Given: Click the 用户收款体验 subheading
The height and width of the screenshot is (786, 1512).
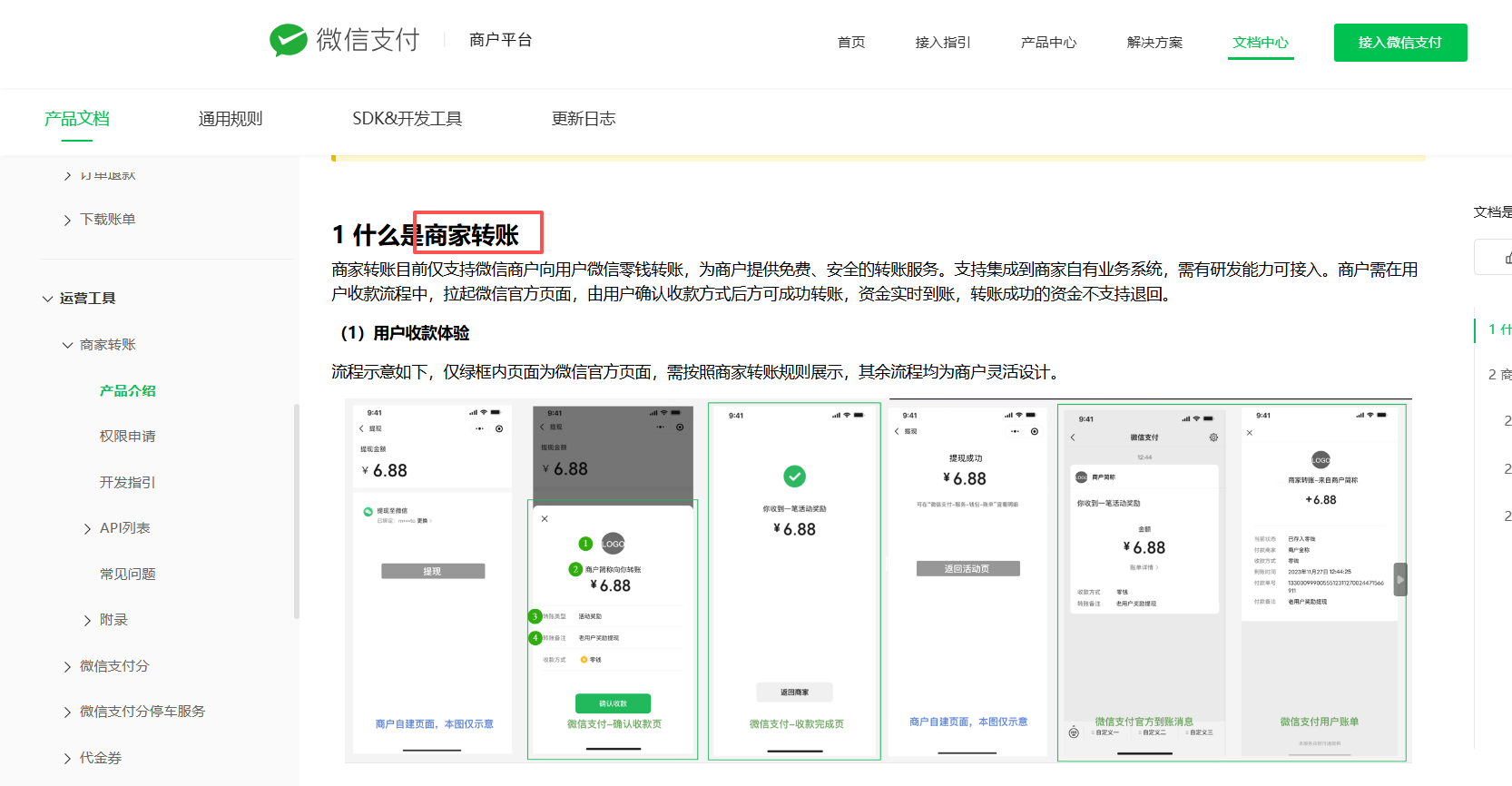Looking at the screenshot, I should click(x=421, y=333).
